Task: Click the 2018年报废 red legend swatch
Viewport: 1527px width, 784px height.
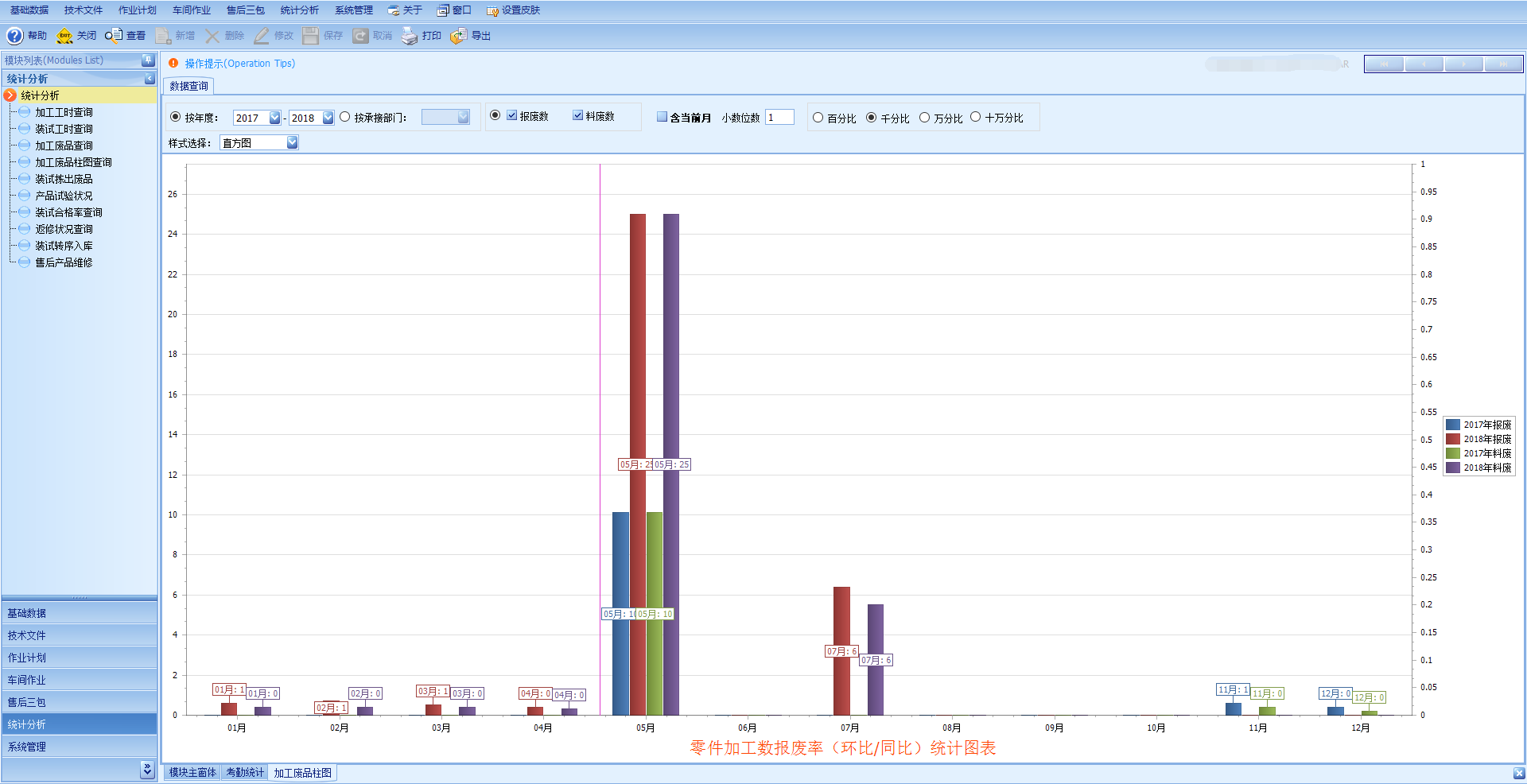Action: point(1453,439)
